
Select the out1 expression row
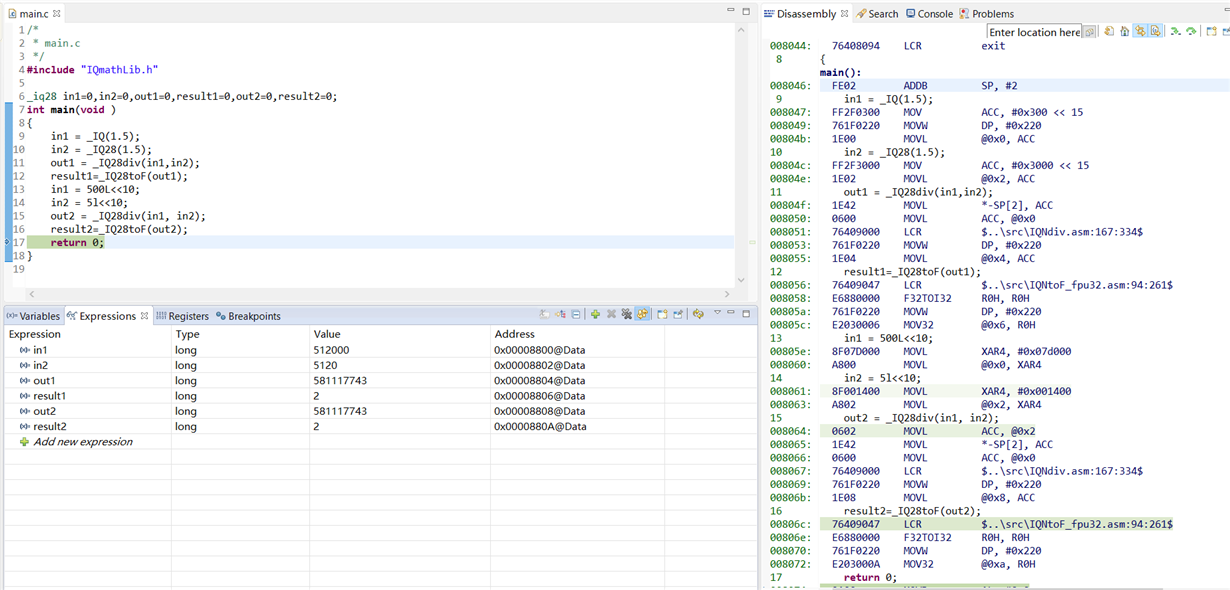(44, 381)
